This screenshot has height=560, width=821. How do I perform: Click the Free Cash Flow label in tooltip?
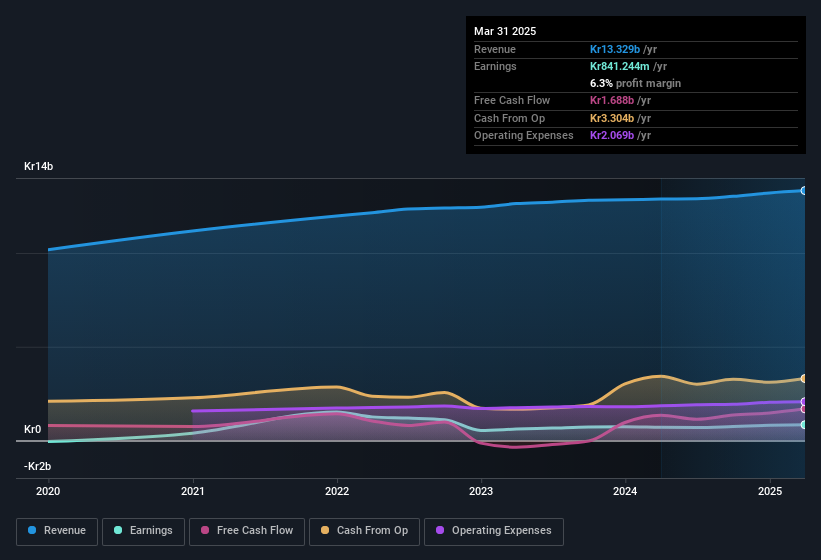coord(512,100)
